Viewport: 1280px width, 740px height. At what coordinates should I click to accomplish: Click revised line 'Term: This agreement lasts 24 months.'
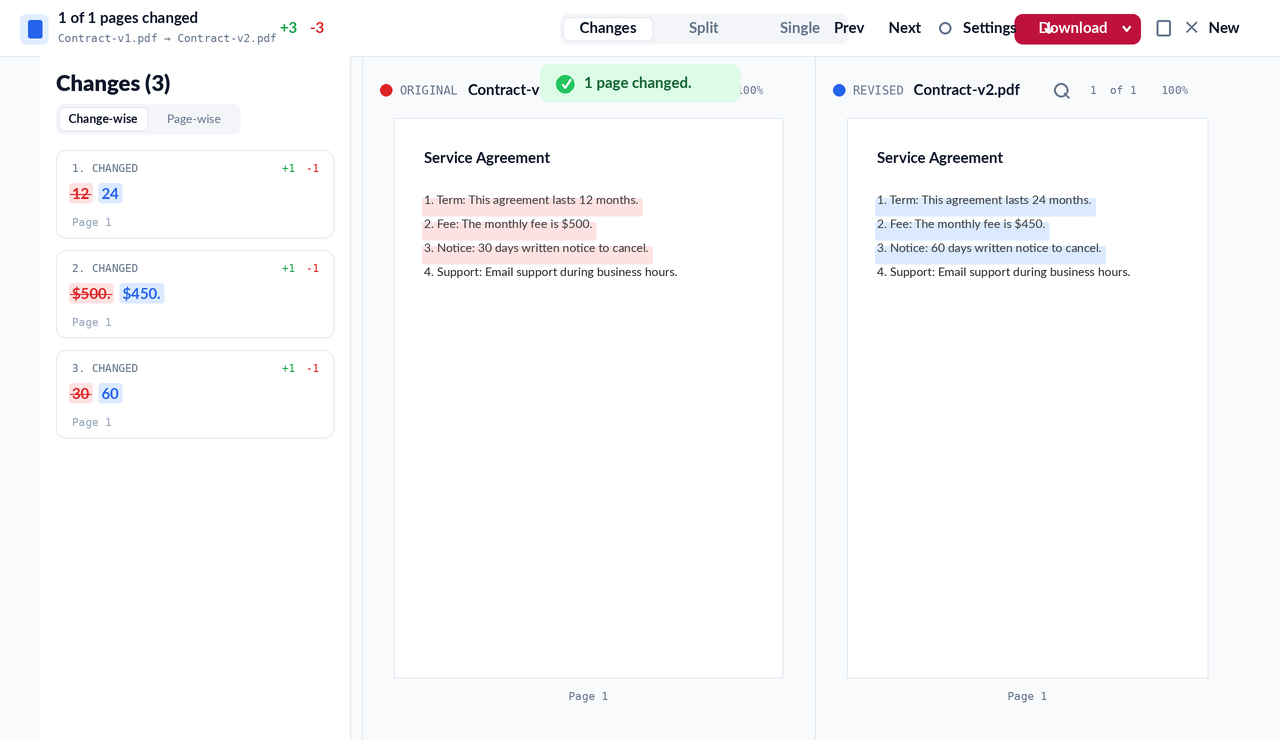coord(984,200)
